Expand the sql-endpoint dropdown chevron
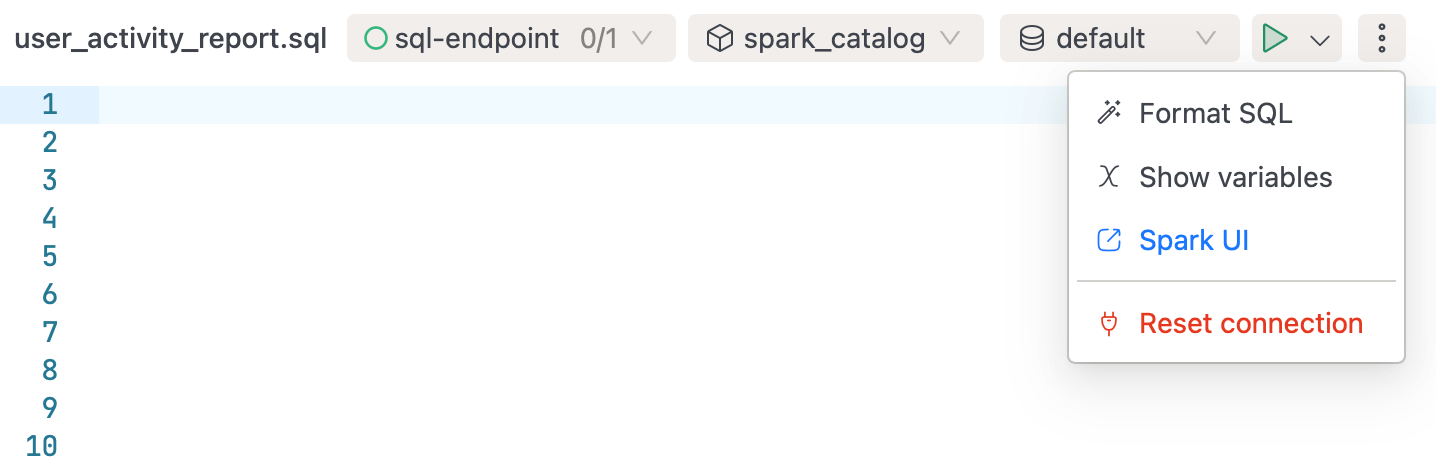 (642, 39)
